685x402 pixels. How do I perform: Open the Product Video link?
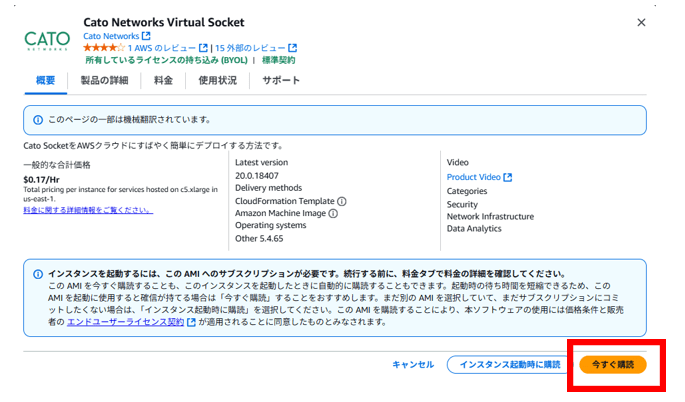pos(473,177)
